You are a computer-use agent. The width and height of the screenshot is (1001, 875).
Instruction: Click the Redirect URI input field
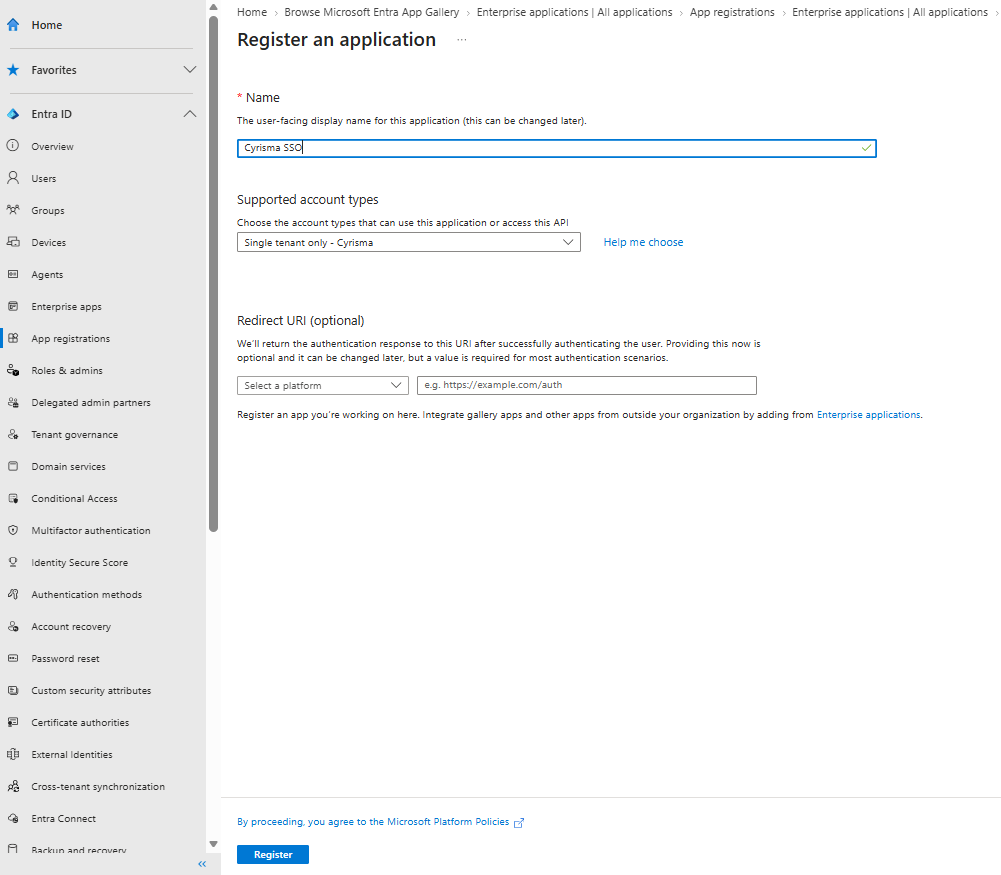click(x=587, y=385)
